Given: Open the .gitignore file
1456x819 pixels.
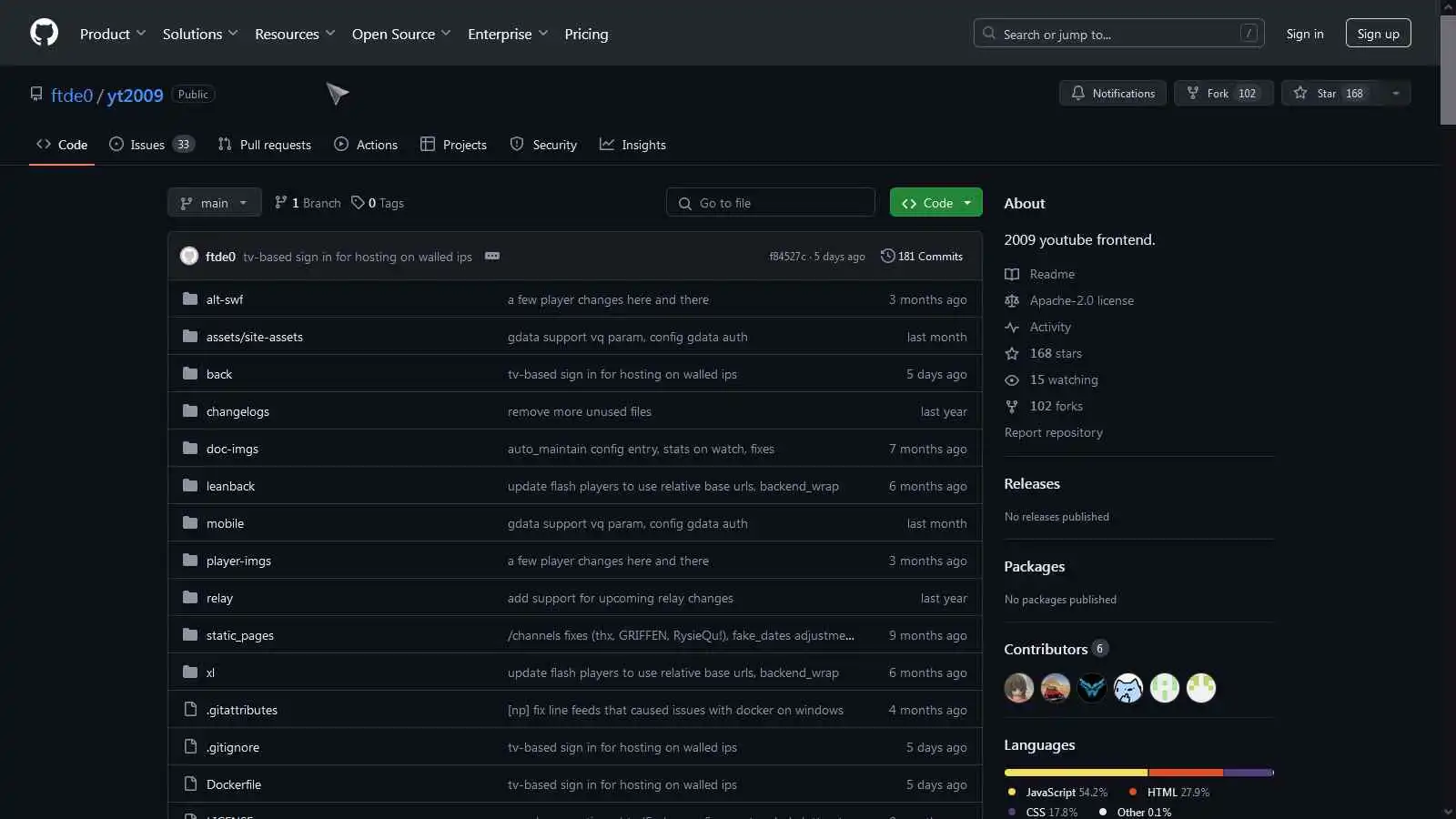Looking at the screenshot, I should tap(233, 747).
